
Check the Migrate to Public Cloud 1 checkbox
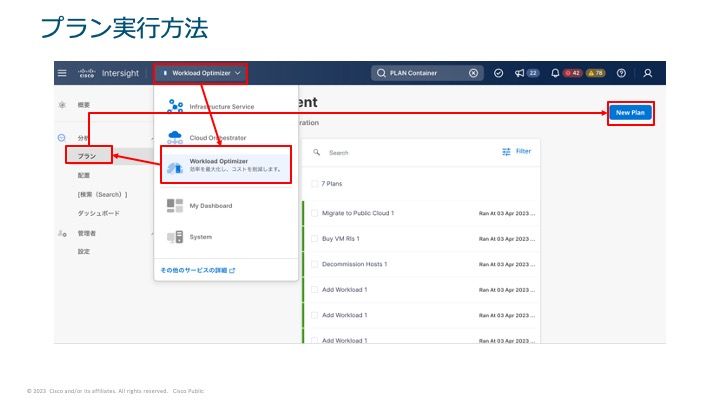[315, 213]
